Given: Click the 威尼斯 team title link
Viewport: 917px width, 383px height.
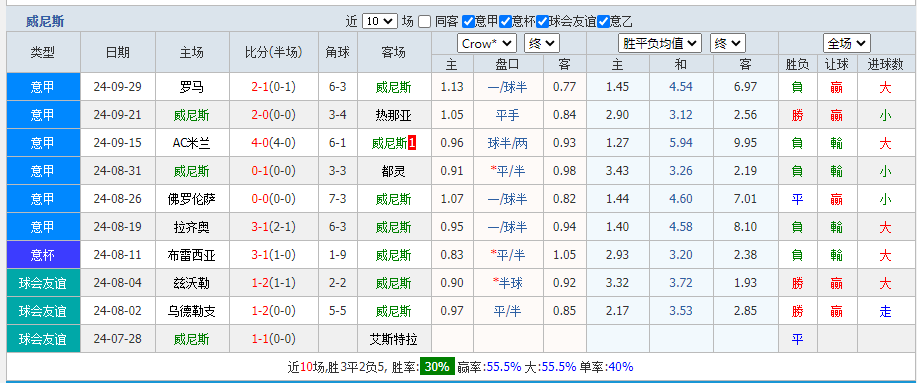Looking at the screenshot, I should click(x=45, y=22).
